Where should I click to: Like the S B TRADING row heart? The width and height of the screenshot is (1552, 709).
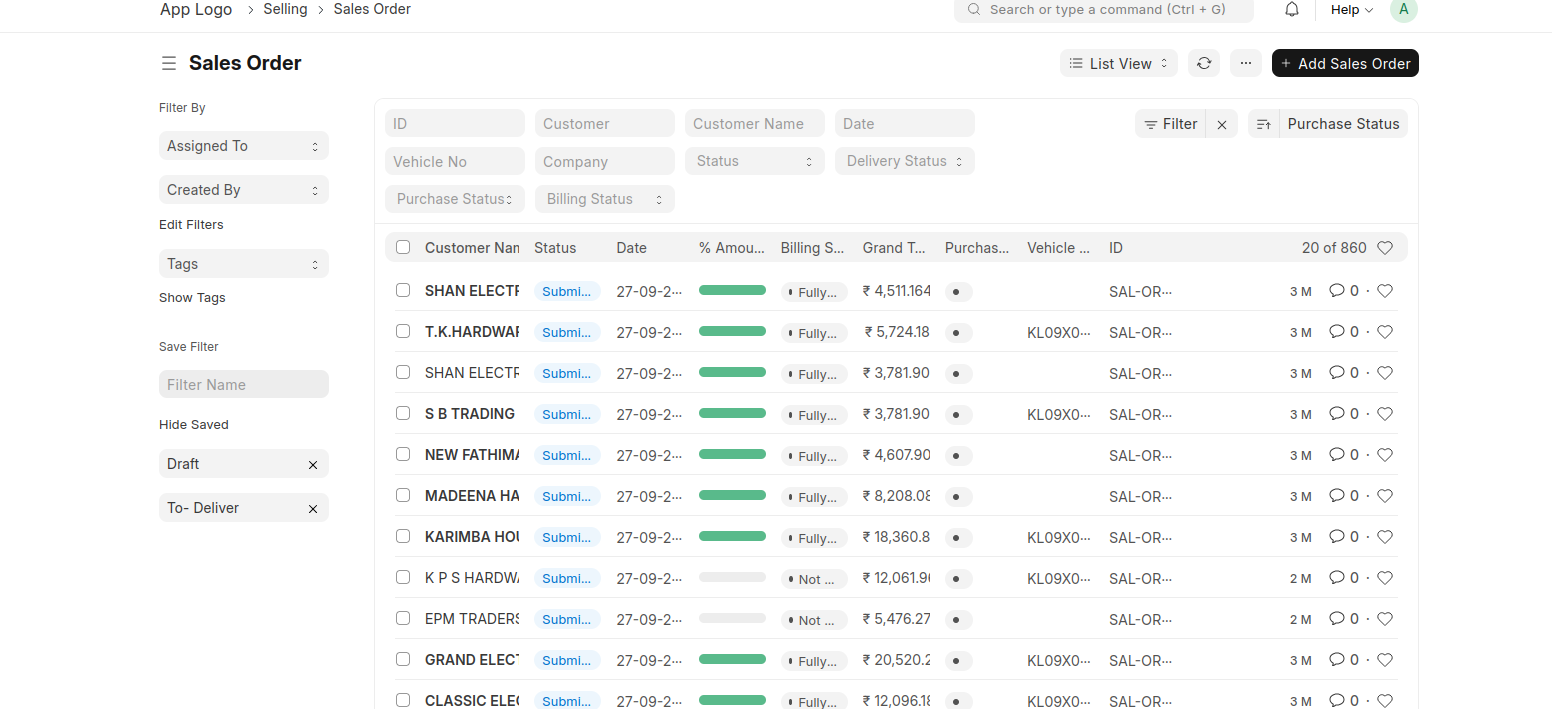coord(1385,414)
